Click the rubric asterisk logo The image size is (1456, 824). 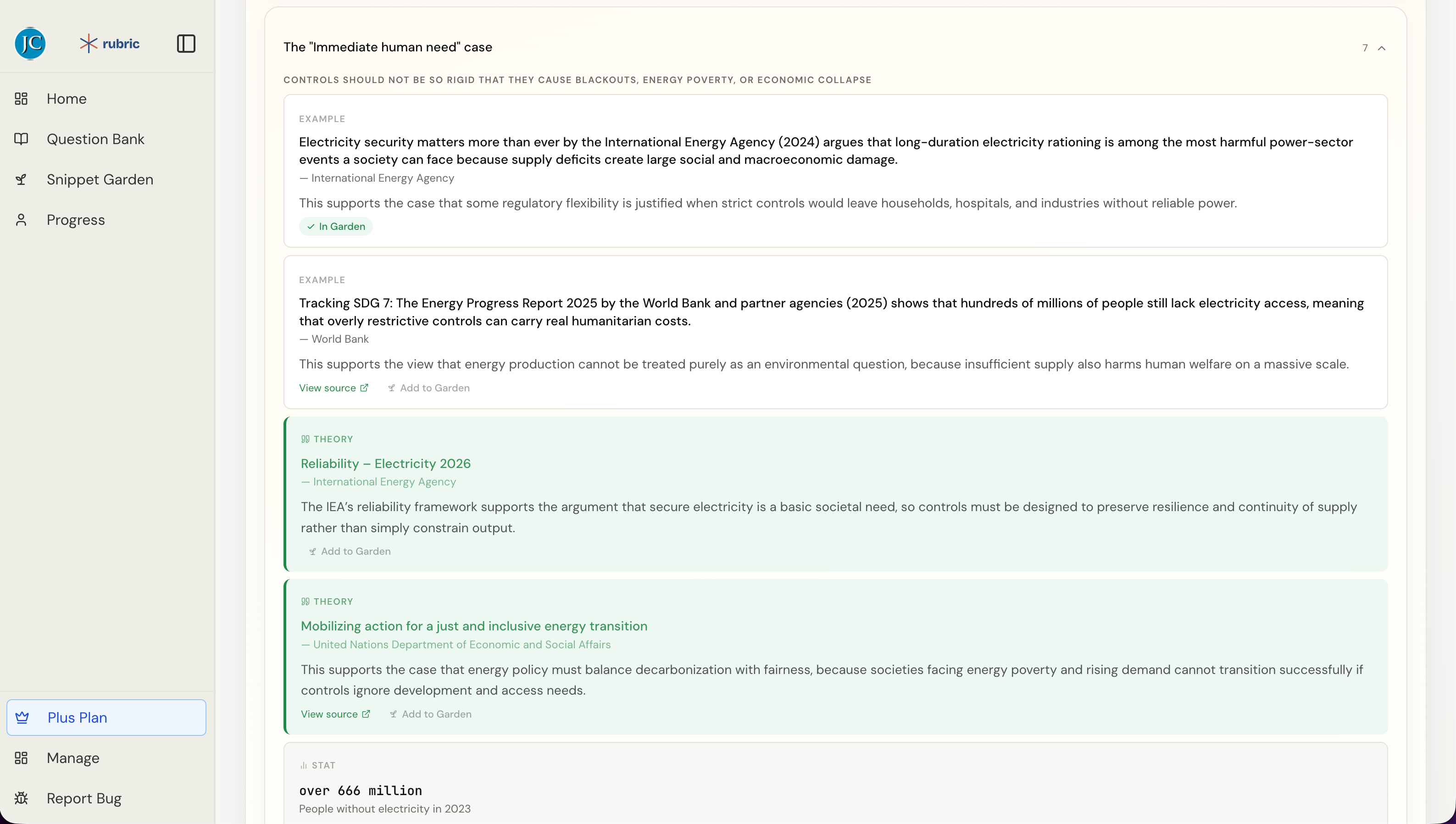[89, 44]
